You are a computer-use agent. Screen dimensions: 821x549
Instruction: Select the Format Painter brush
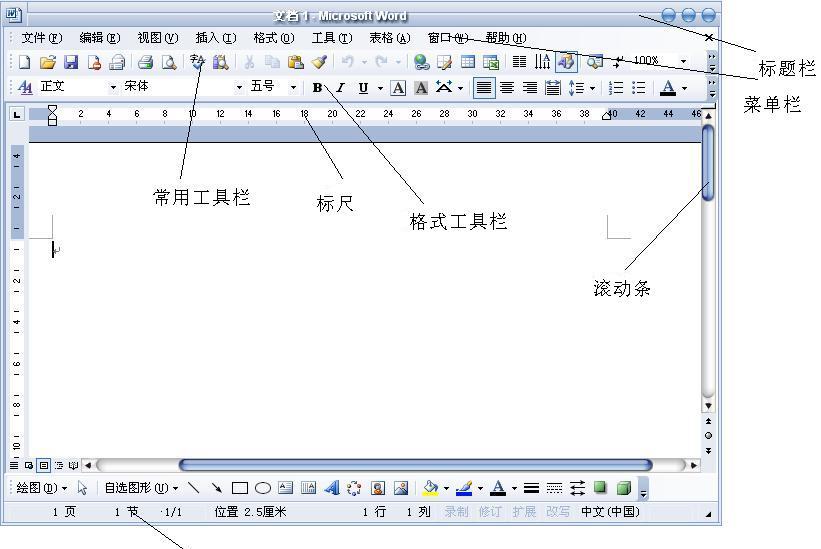(x=319, y=62)
